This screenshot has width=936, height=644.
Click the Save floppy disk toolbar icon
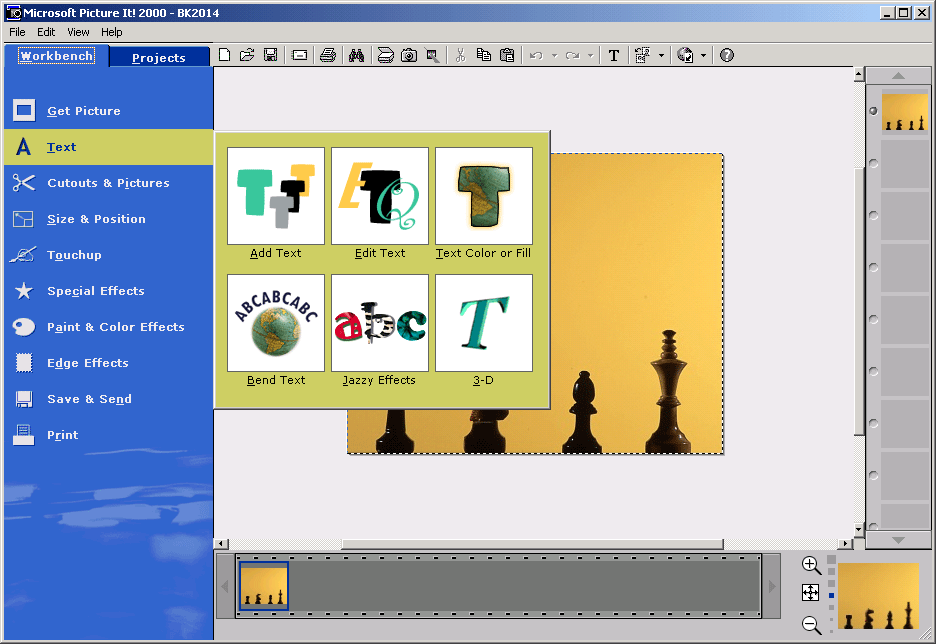270,56
